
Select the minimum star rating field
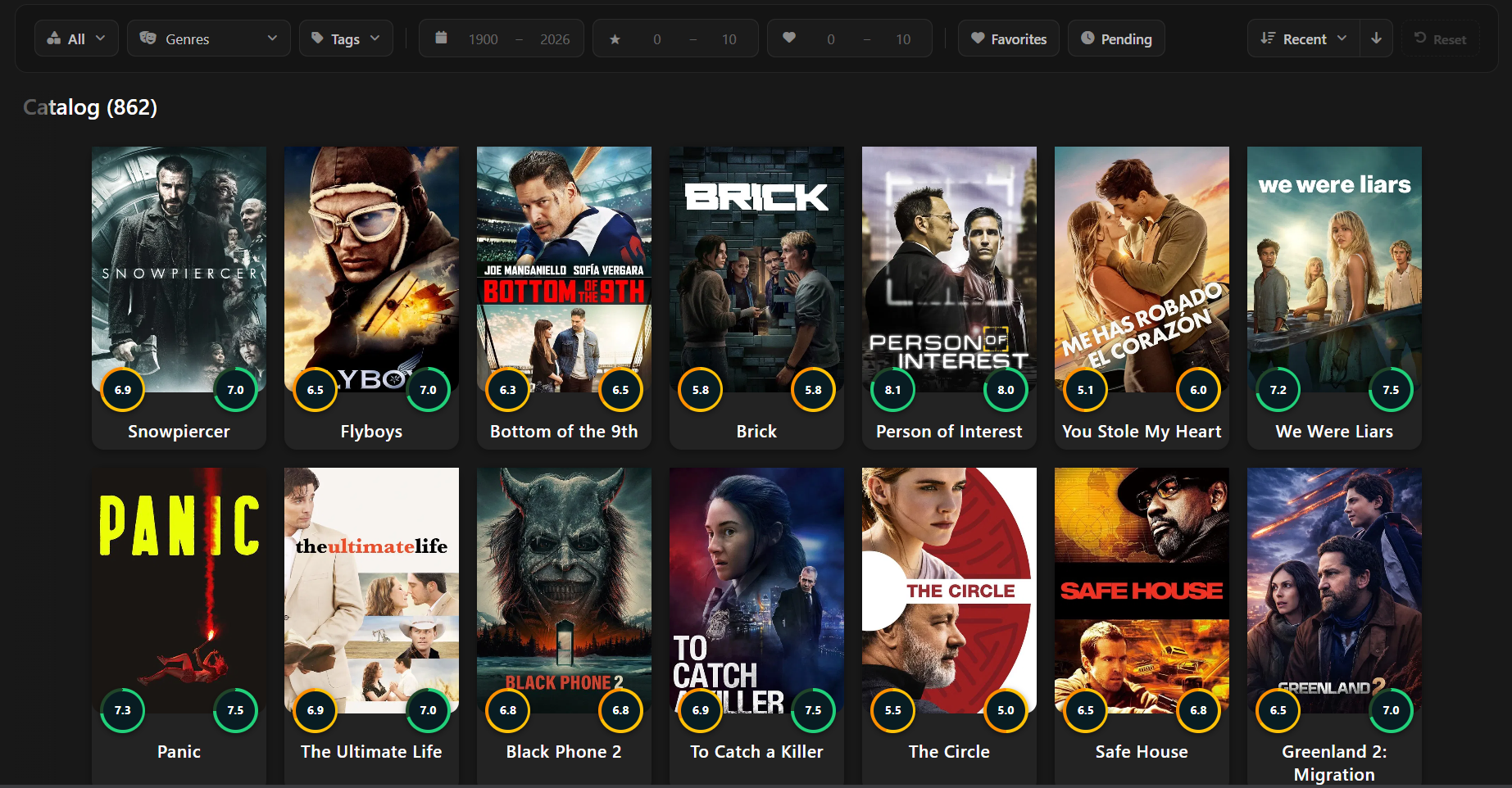657,39
